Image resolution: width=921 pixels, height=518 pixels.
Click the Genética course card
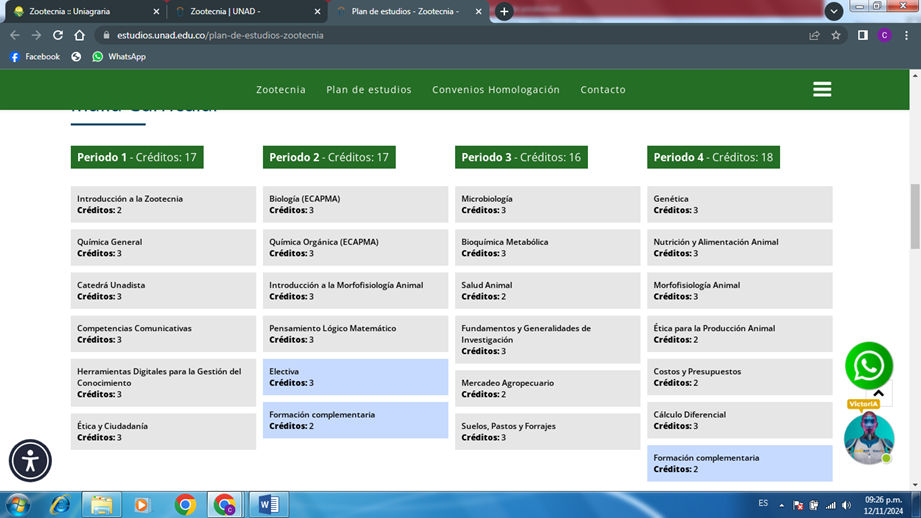coord(739,204)
